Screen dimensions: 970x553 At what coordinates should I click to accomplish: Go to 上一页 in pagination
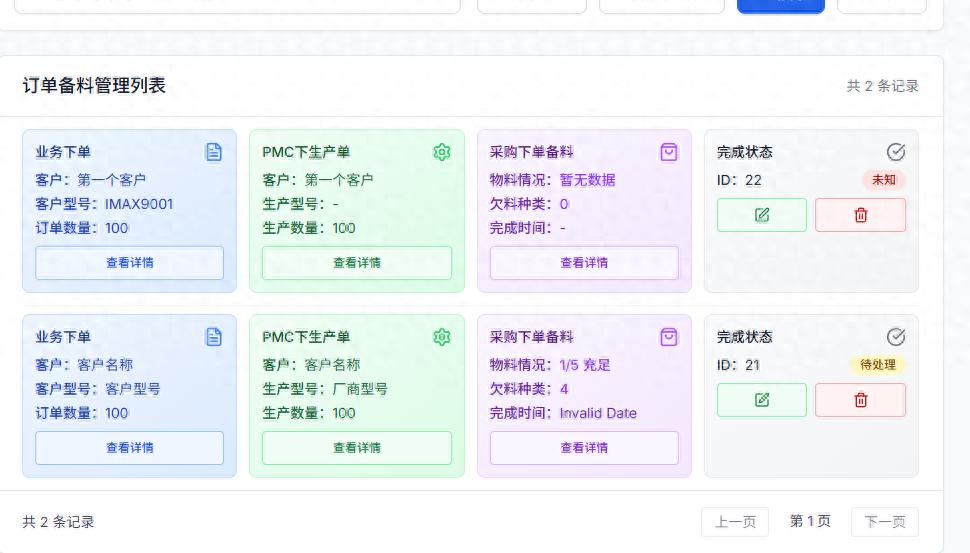click(735, 522)
